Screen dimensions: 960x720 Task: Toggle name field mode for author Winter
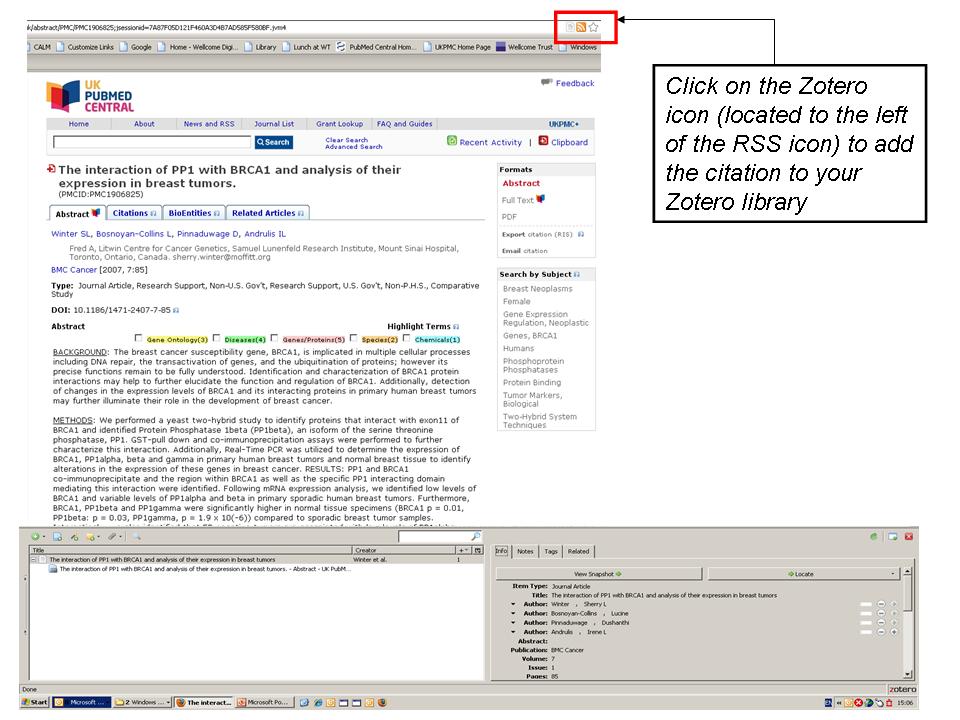866,604
